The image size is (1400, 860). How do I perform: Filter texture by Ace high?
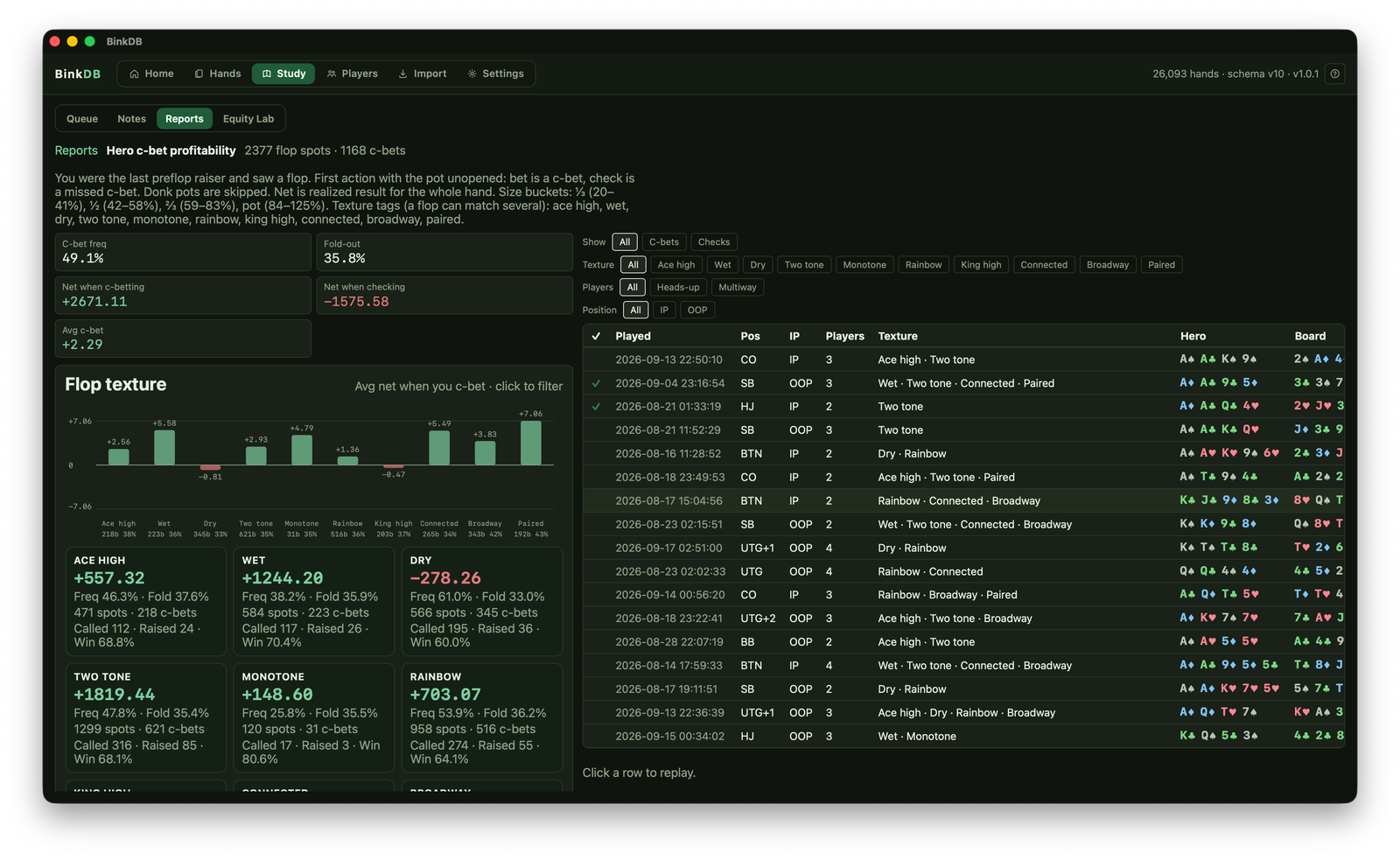(x=676, y=265)
